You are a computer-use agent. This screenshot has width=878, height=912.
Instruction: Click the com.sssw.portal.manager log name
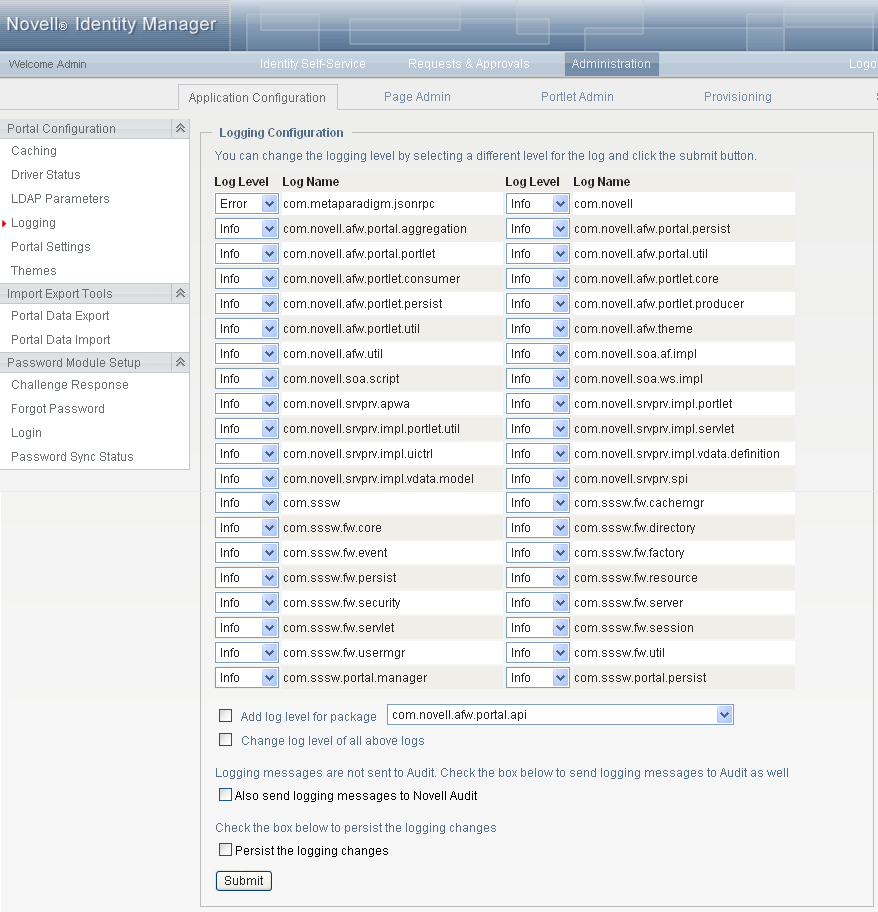(x=355, y=678)
